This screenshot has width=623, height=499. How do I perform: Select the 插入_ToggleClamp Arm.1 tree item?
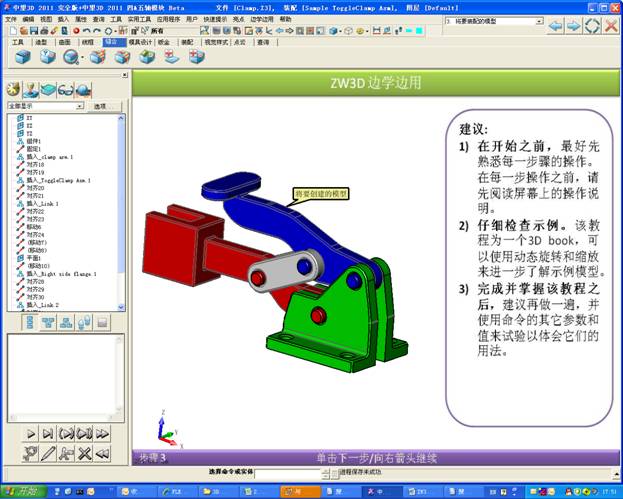pos(54,180)
